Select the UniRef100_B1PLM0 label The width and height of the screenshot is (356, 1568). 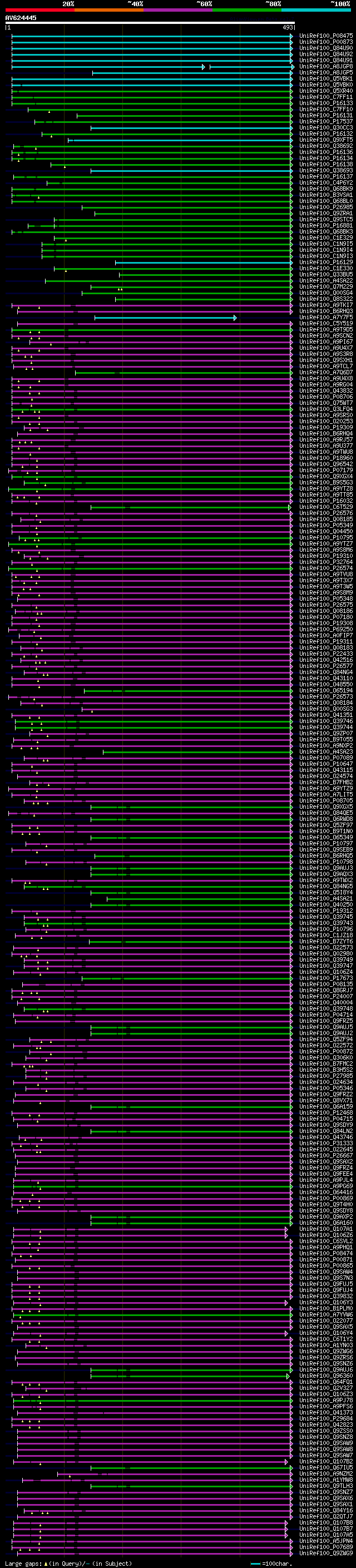(x=326, y=1309)
